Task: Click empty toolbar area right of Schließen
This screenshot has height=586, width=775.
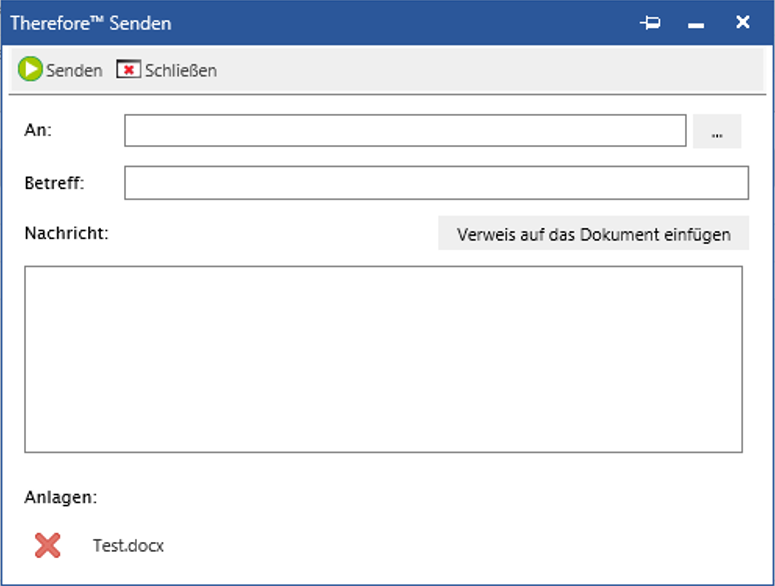Action: click(480, 70)
